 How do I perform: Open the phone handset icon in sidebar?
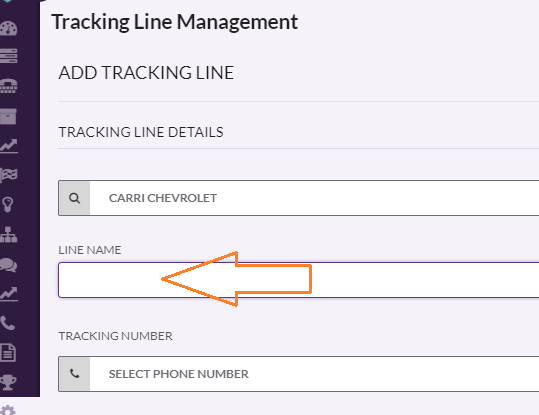8,323
